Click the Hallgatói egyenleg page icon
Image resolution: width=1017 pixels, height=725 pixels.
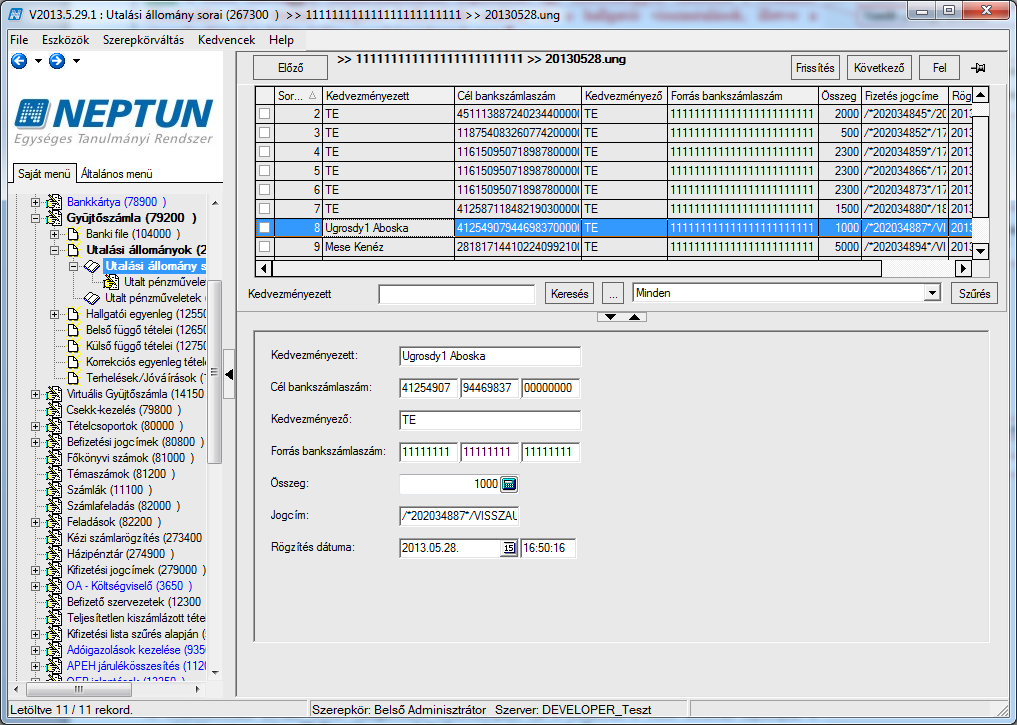[x=73, y=315]
